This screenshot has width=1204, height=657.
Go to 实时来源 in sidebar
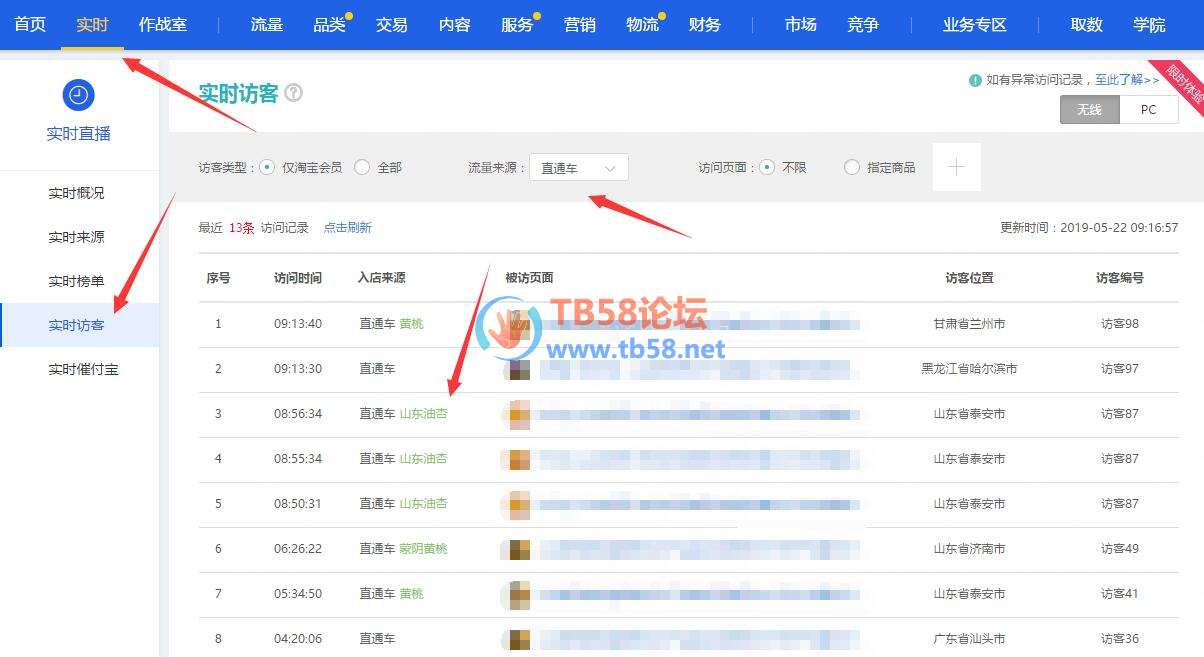tap(76, 237)
